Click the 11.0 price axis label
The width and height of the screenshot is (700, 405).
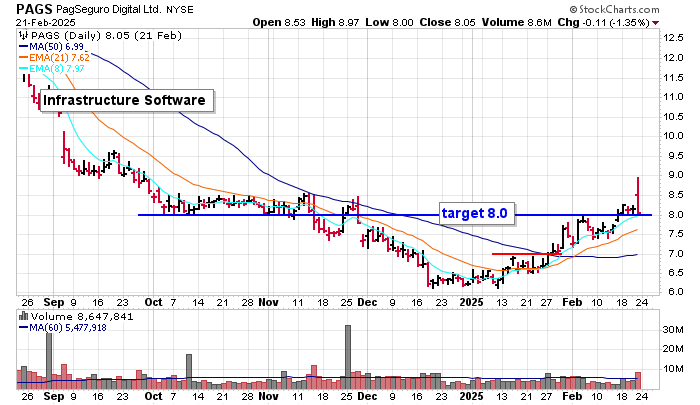pyautogui.click(x=673, y=96)
